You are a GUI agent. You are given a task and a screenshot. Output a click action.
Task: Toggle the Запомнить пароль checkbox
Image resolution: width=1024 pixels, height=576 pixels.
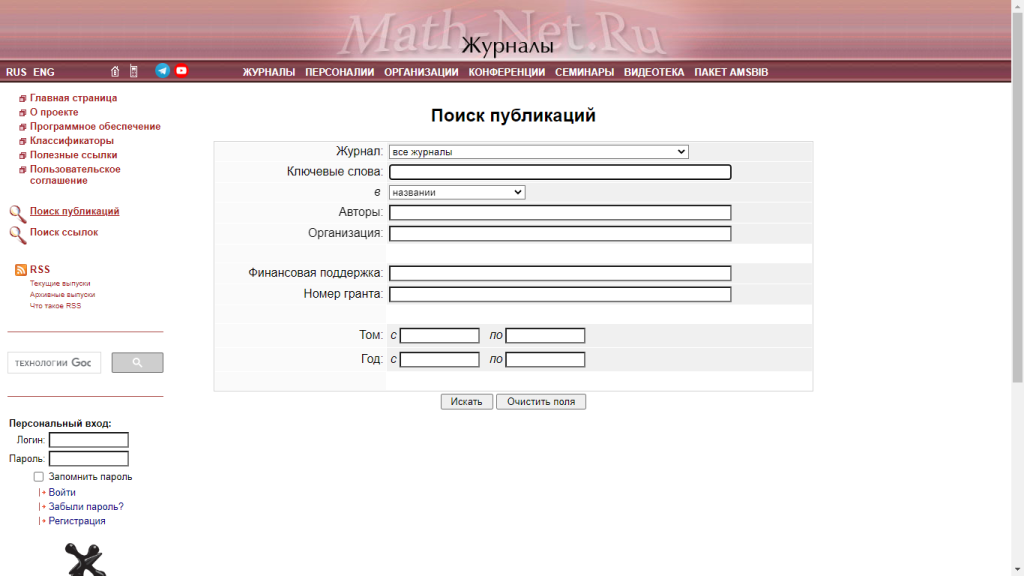click(x=39, y=477)
